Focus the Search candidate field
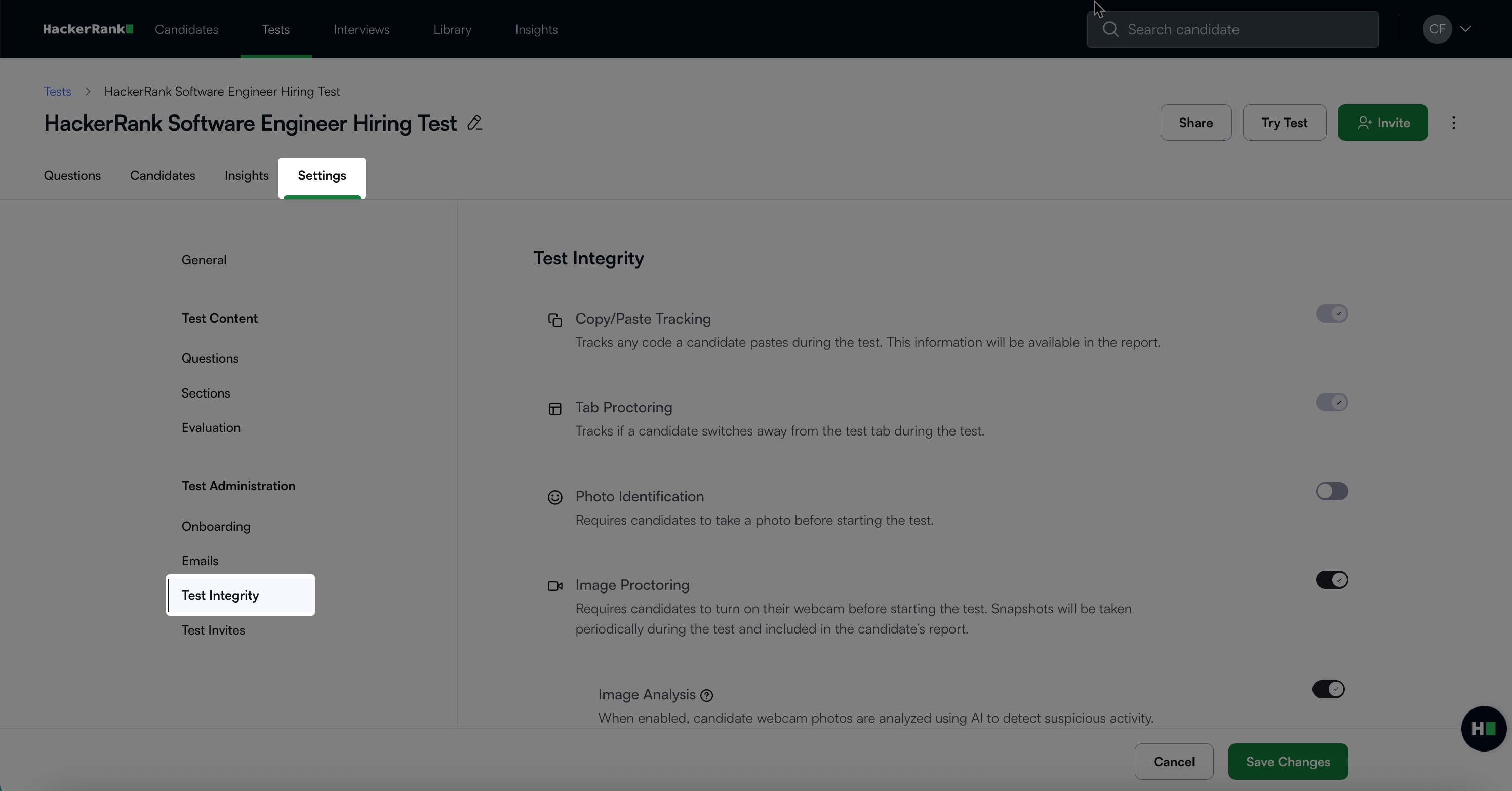 coord(1232,29)
